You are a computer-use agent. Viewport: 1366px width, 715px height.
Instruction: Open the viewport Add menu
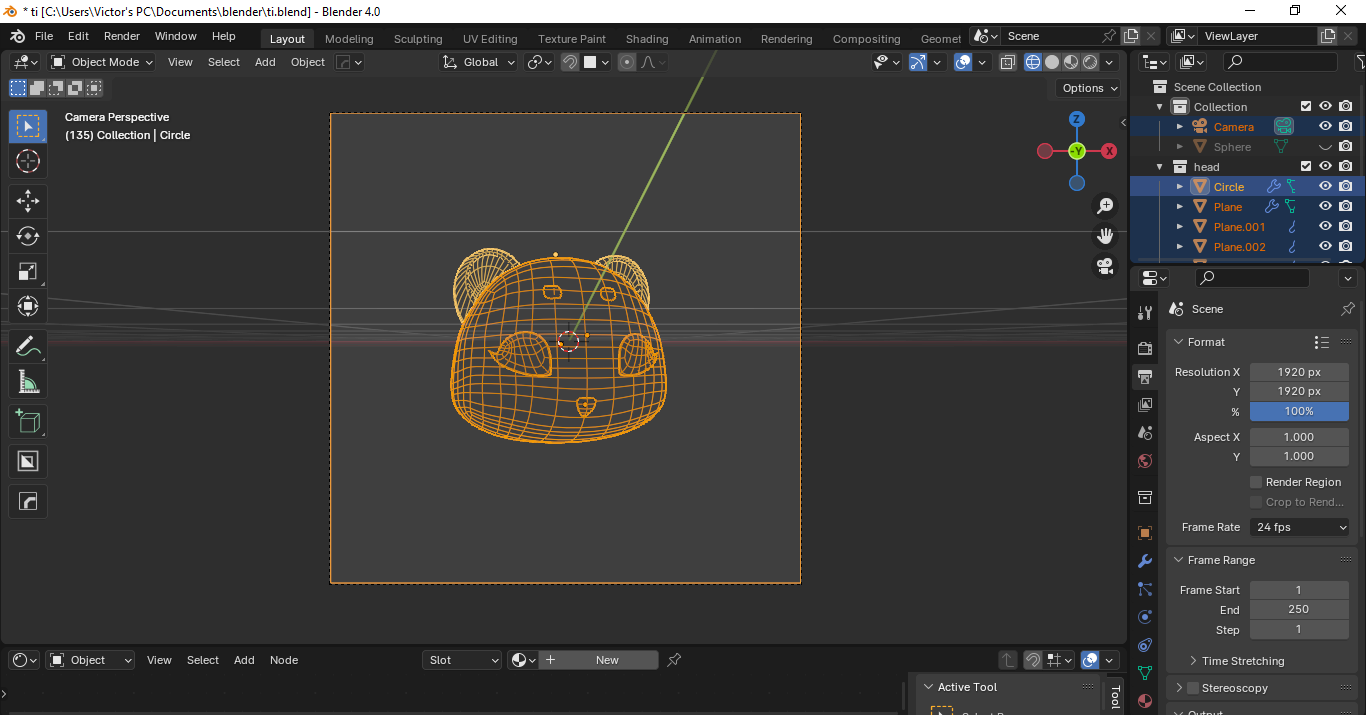pos(265,62)
